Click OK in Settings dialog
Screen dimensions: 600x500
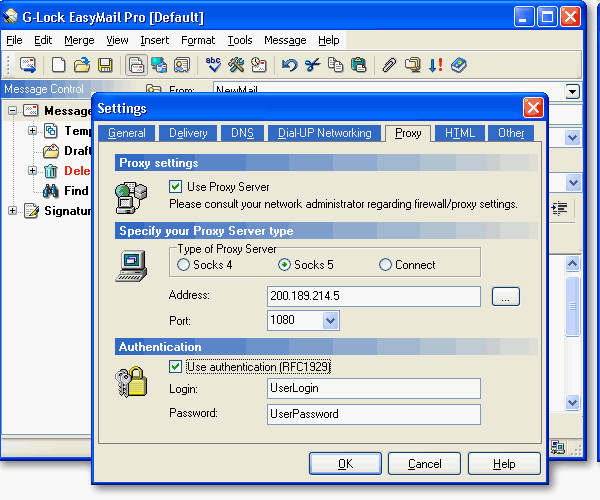345,464
